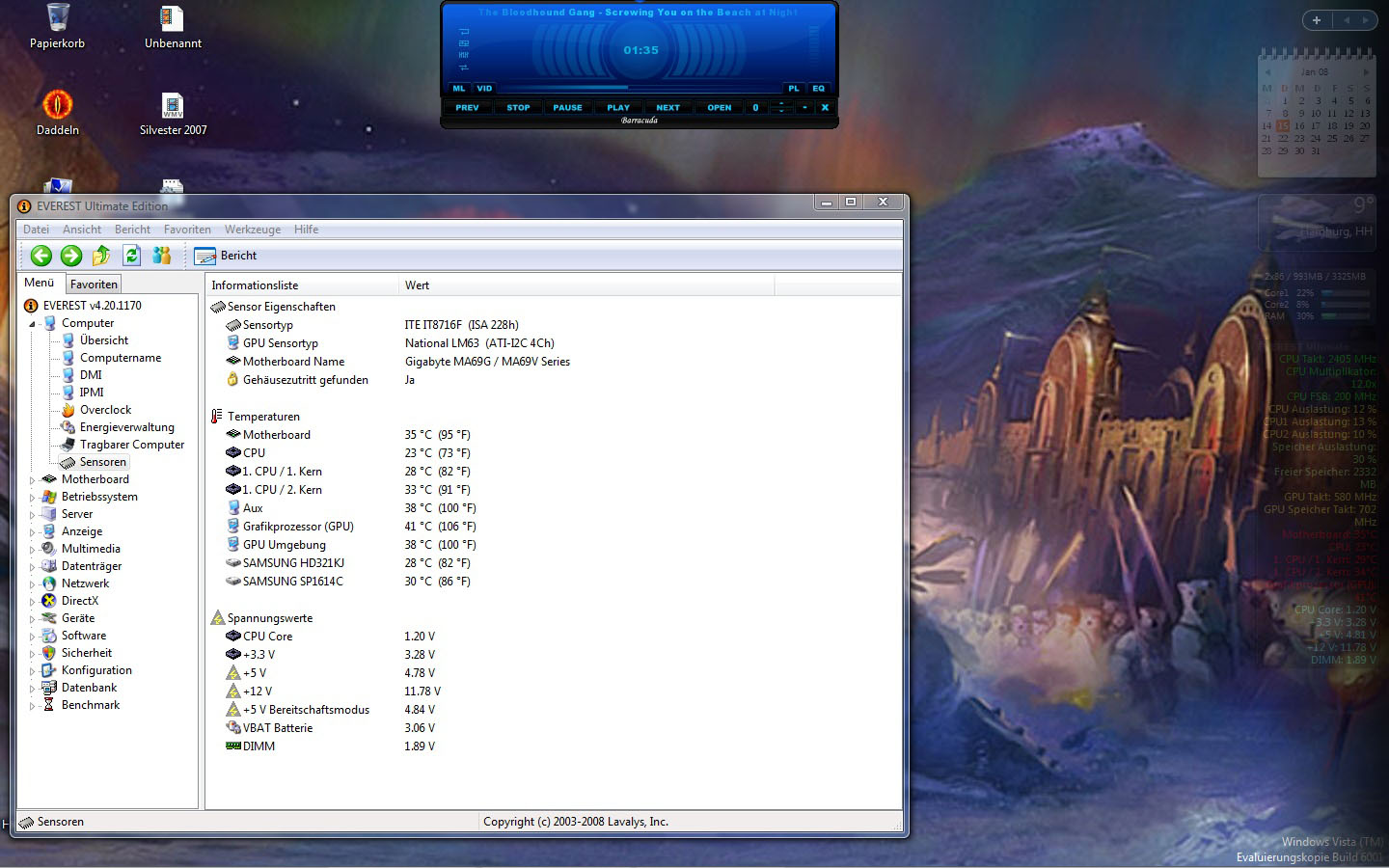Toggle the PL playlist button in player

[x=793, y=88]
